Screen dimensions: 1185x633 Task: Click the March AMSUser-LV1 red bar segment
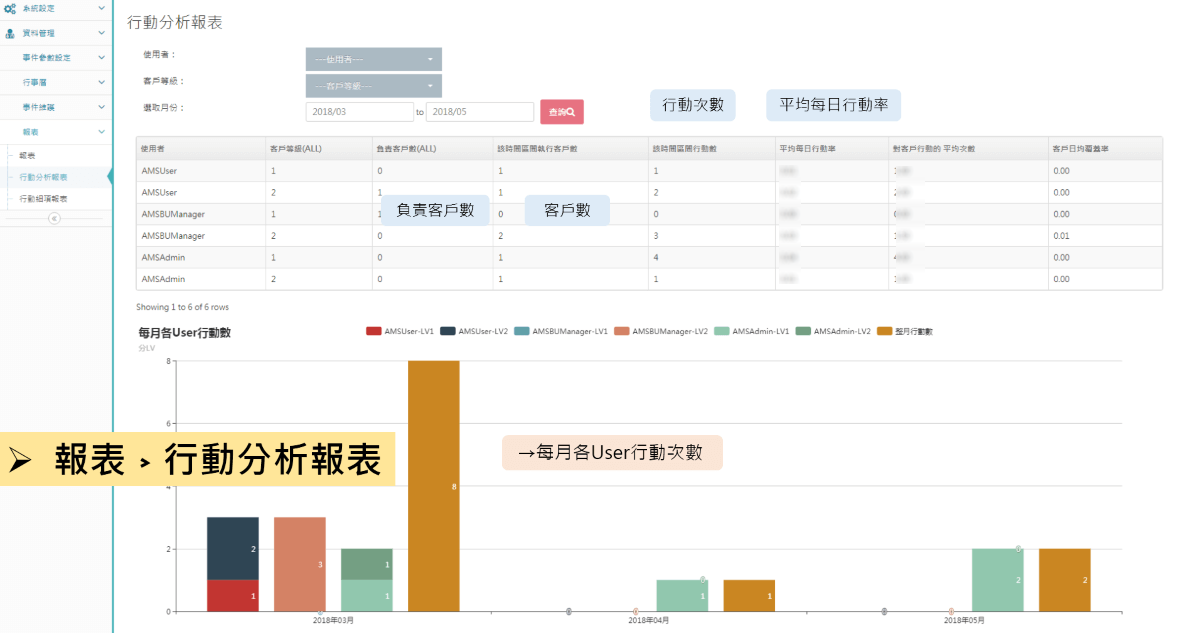[233, 596]
